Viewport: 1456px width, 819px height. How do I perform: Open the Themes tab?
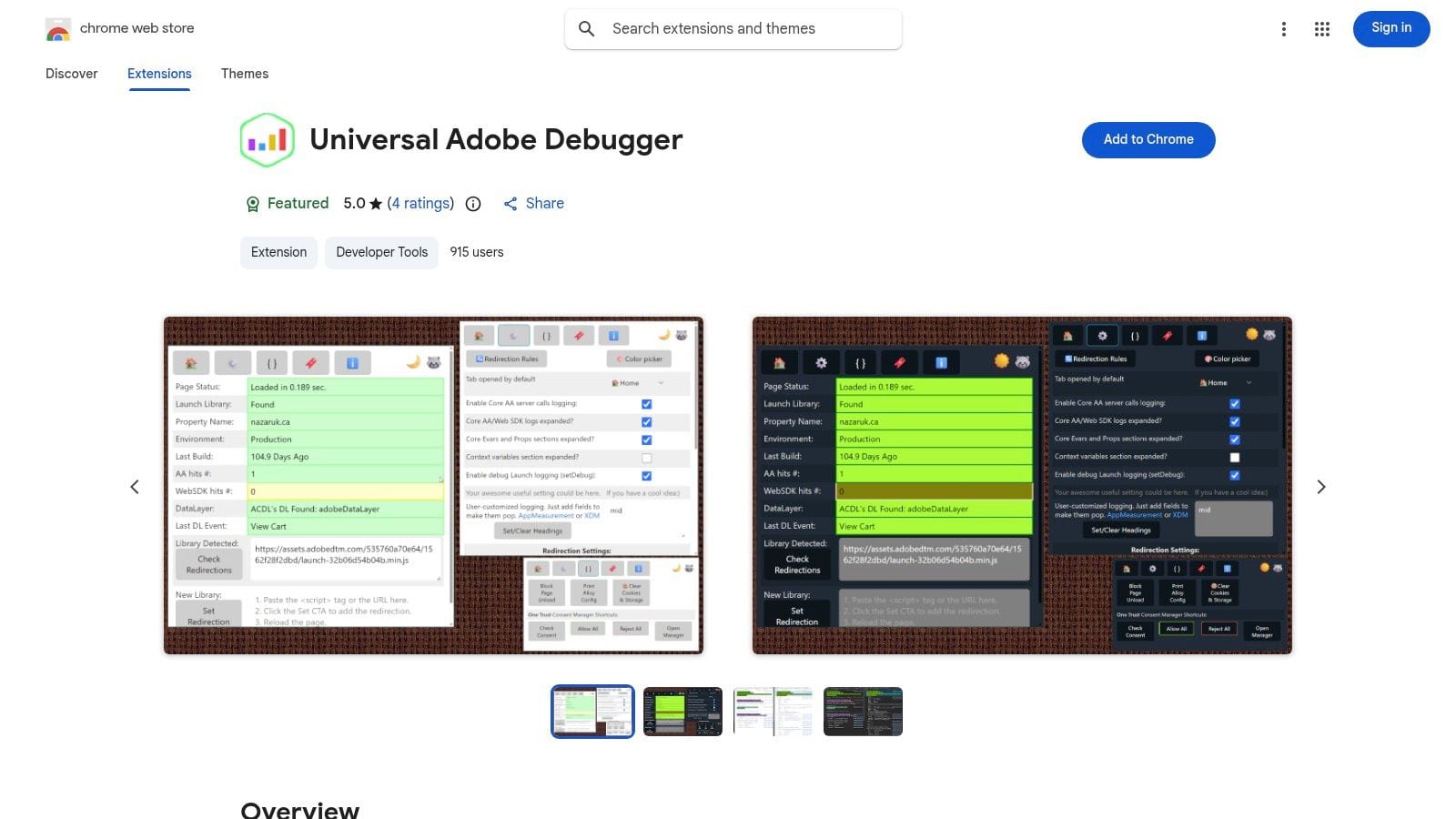pyautogui.click(x=245, y=74)
